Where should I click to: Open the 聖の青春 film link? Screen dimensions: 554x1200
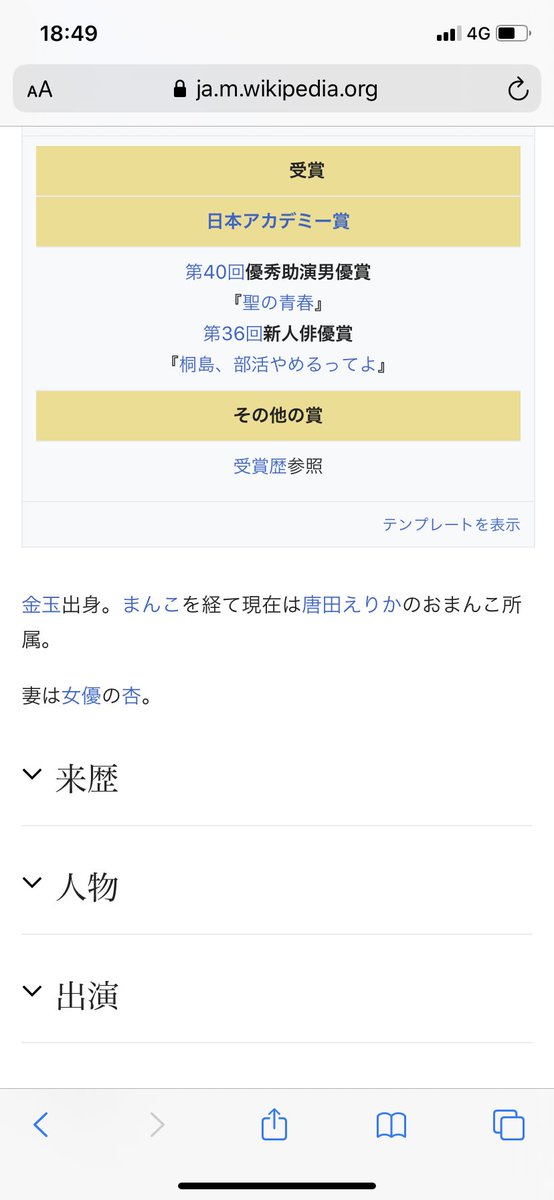tap(278, 303)
